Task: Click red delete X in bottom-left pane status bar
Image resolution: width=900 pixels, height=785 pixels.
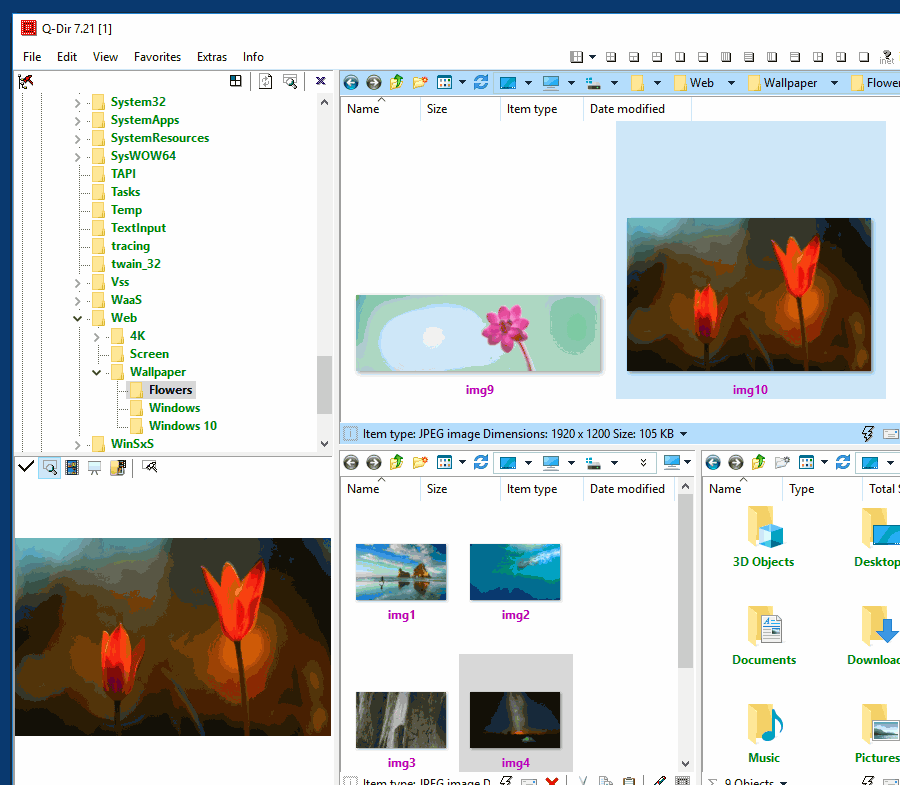Action: pyautogui.click(x=550, y=781)
